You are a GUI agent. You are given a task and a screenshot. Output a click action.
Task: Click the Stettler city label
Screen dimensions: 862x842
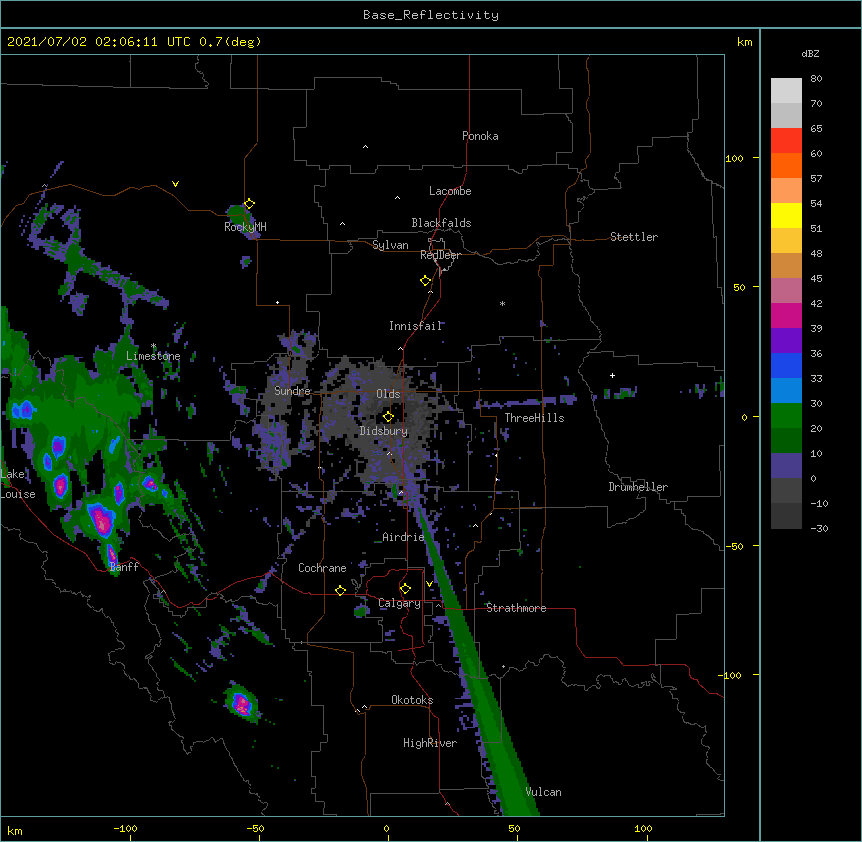point(634,237)
